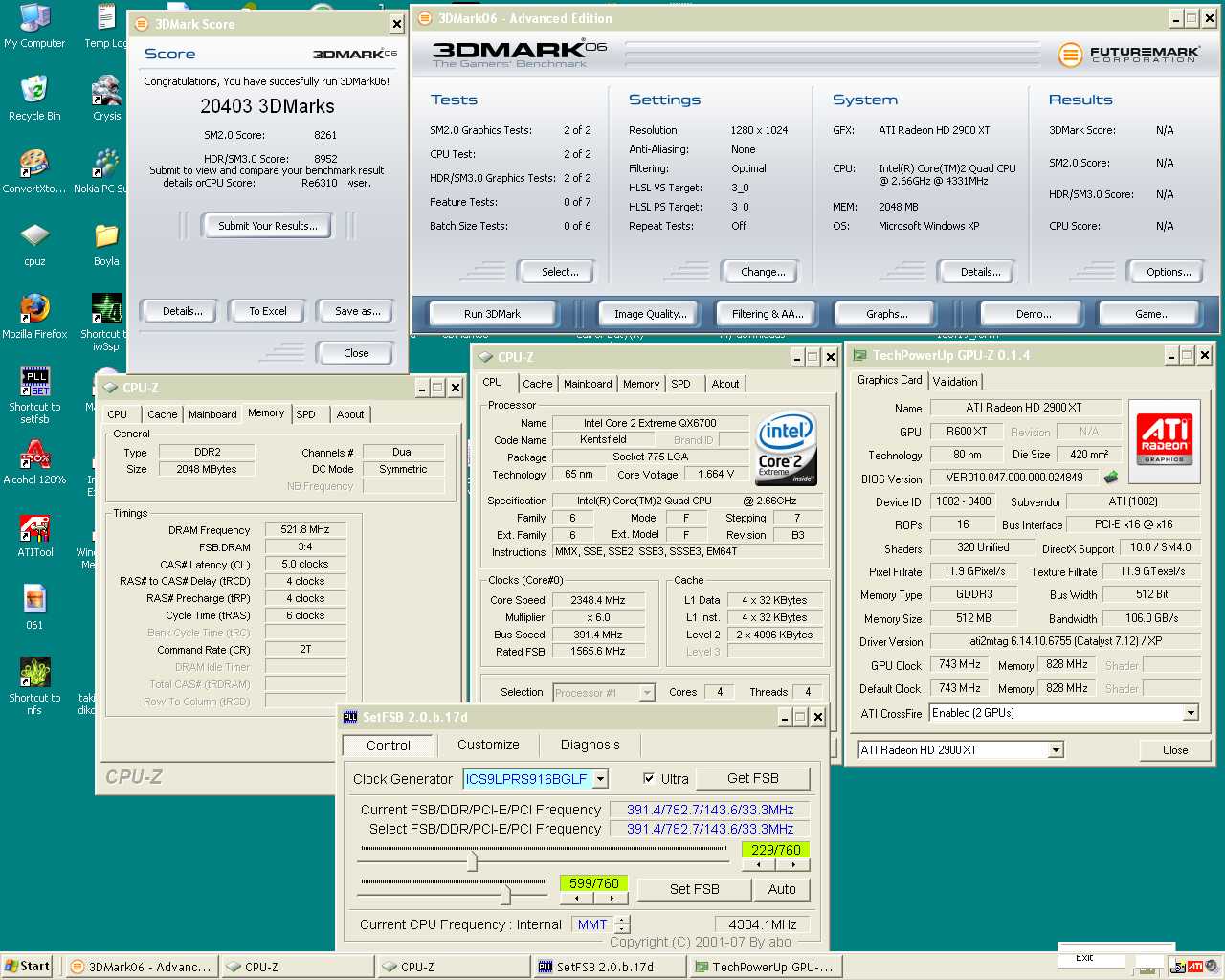Click the upper FSB slider thumb in SetFSB
This screenshot has width=1225, height=980.
click(x=472, y=862)
